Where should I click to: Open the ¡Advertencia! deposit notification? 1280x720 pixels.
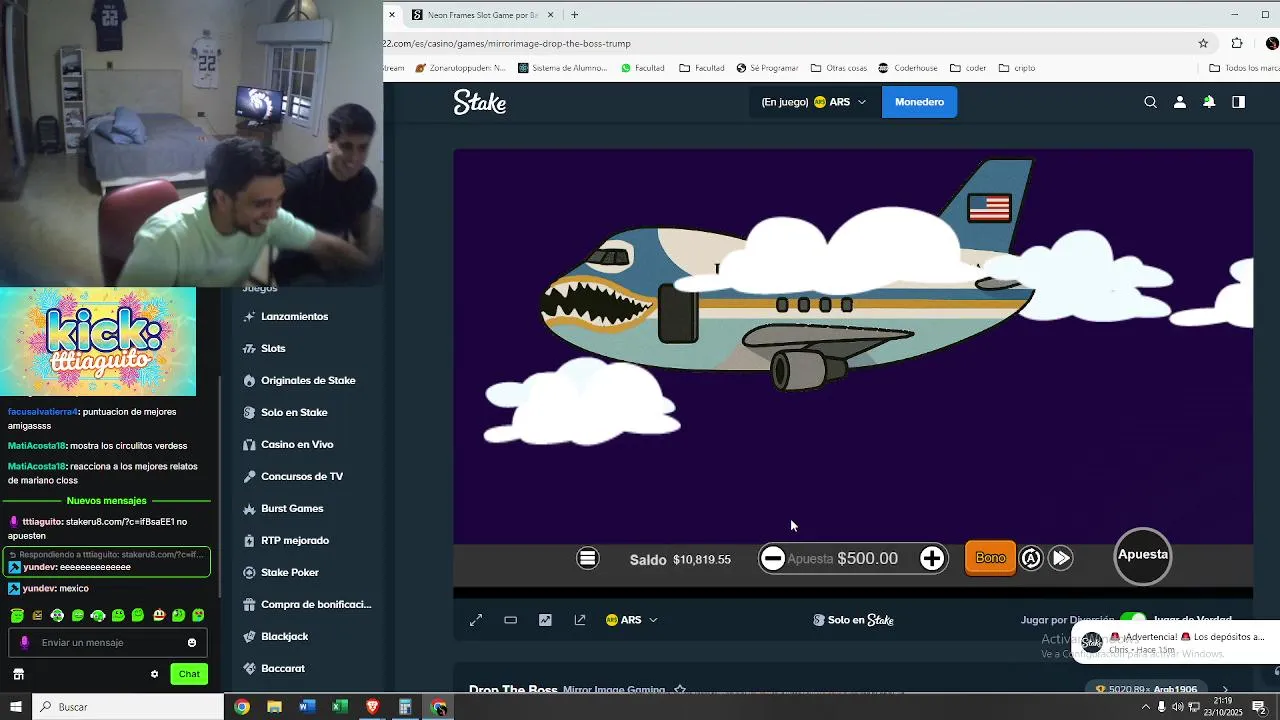pyautogui.click(x=1176, y=643)
